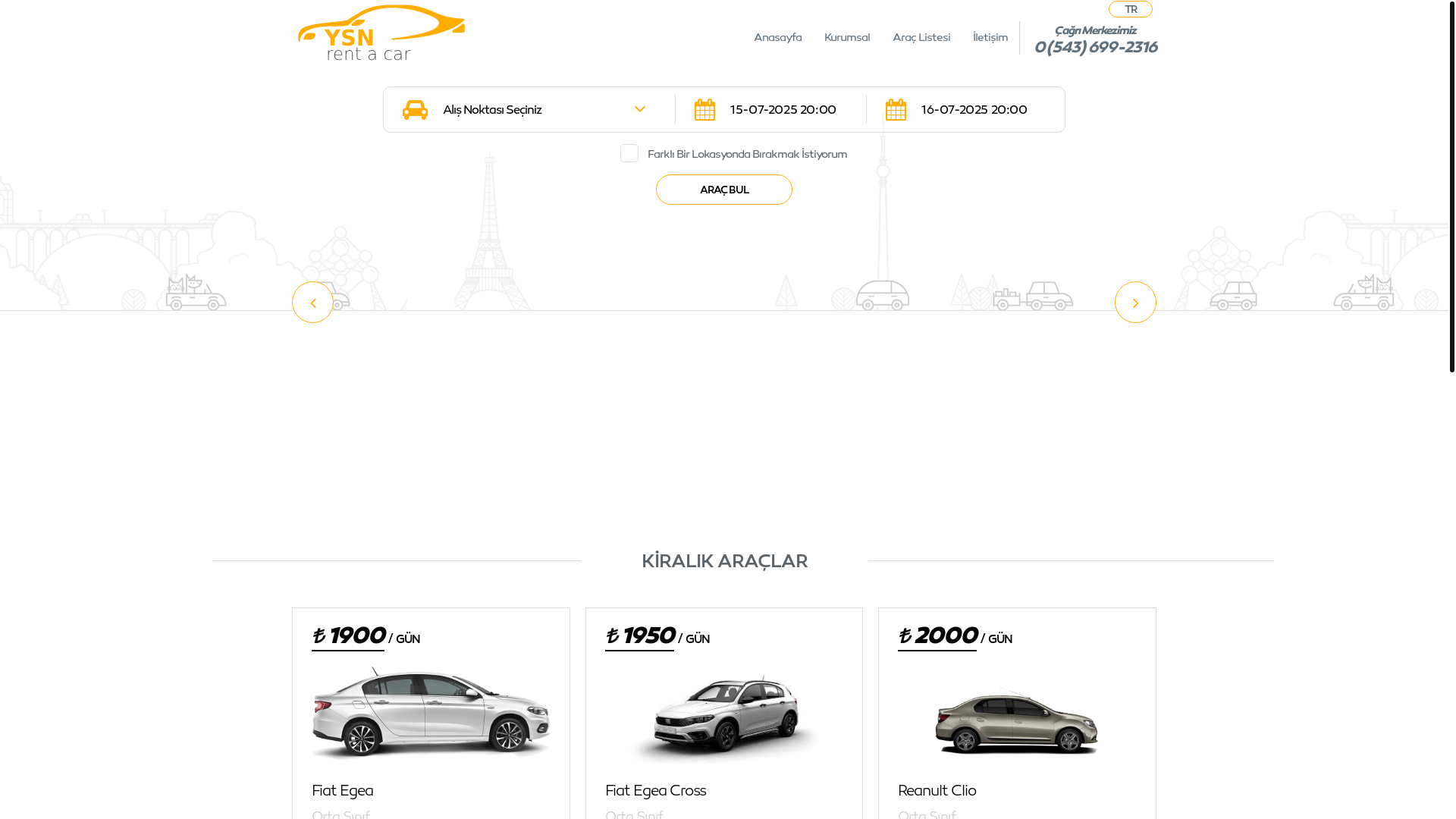1456x819 pixels.
Task: Expand the Alış Noktası Seçiniz dropdown chevron
Action: (x=640, y=109)
